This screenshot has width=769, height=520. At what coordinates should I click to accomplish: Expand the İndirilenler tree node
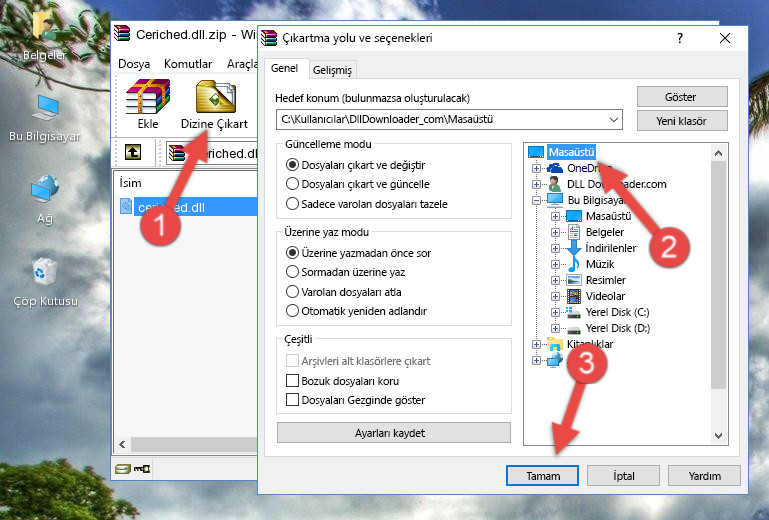point(555,248)
